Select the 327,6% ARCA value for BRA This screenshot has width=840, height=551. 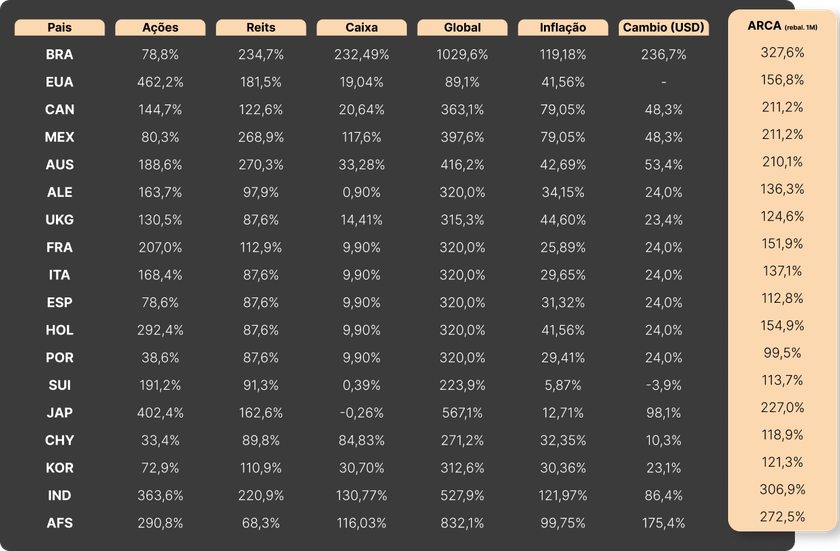pyautogui.click(x=782, y=53)
